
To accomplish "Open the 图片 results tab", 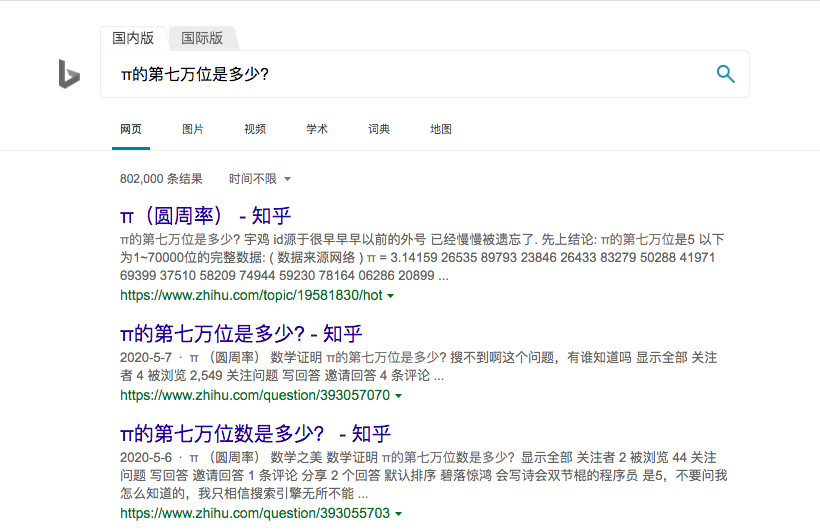I will (x=192, y=129).
